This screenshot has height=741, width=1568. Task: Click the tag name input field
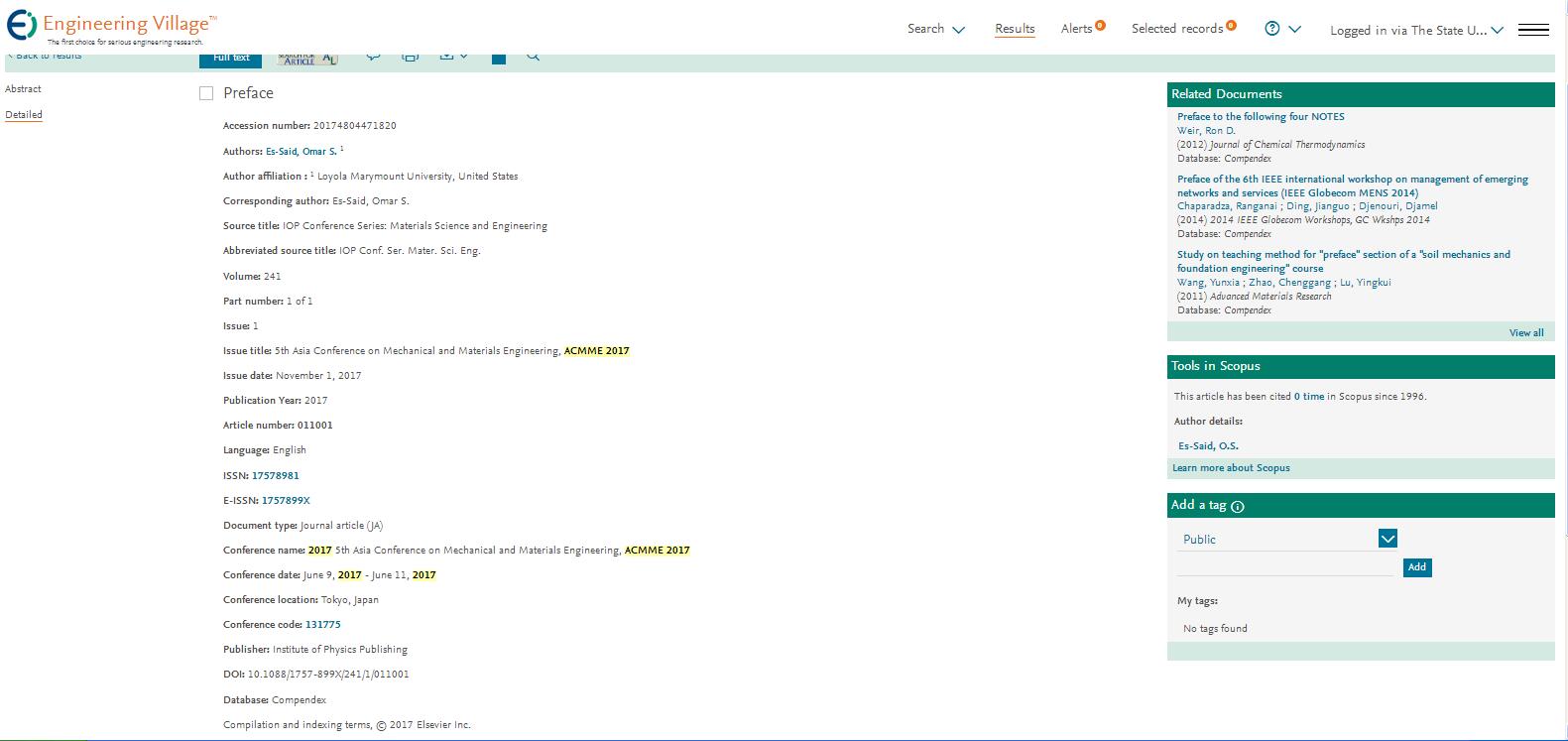[x=1285, y=567]
